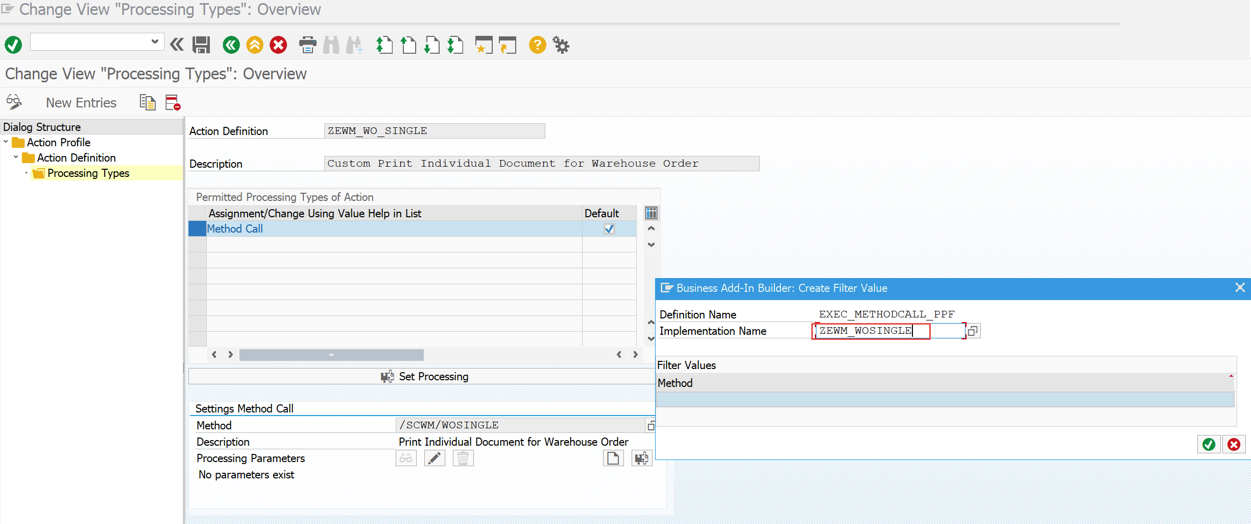Image resolution: width=1251 pixels, height=524 pixels.
Task: Click the Implementation Name input field
Action: [889, 331]
